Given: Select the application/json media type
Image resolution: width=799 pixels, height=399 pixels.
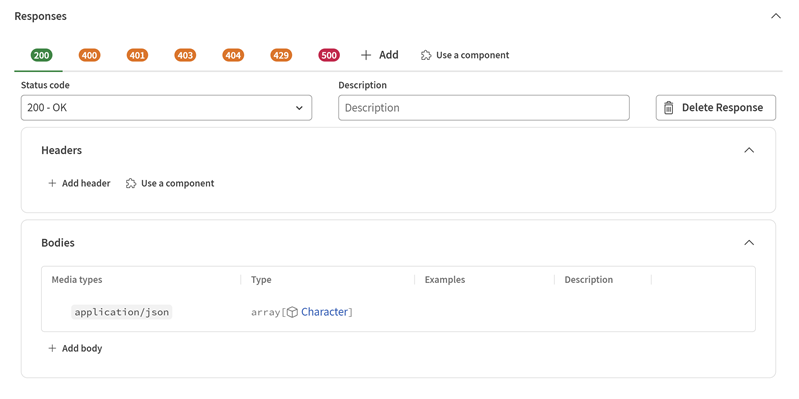Looking at the screenshot, I should coord(122,312).
